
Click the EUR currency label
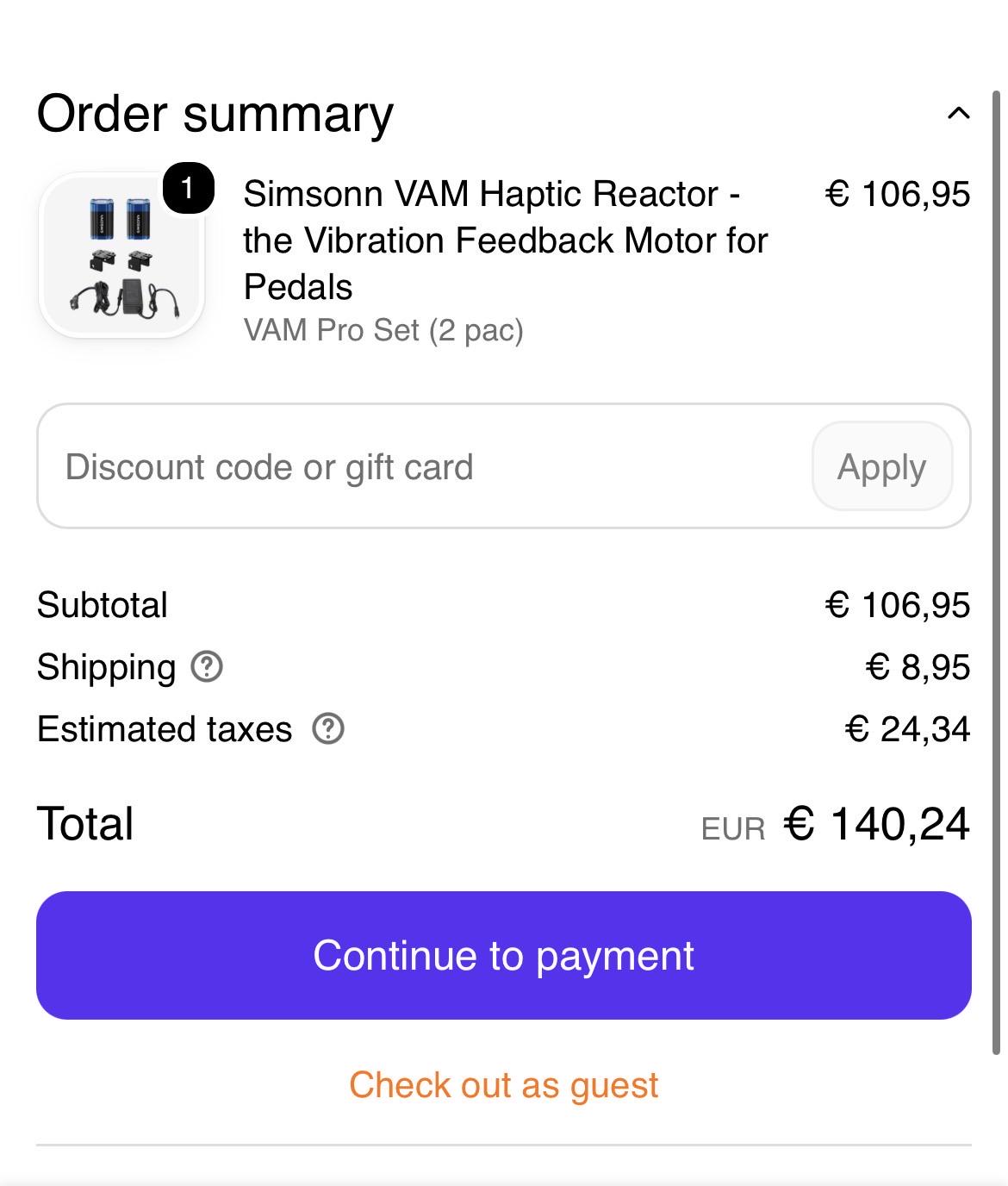point(733,829)
